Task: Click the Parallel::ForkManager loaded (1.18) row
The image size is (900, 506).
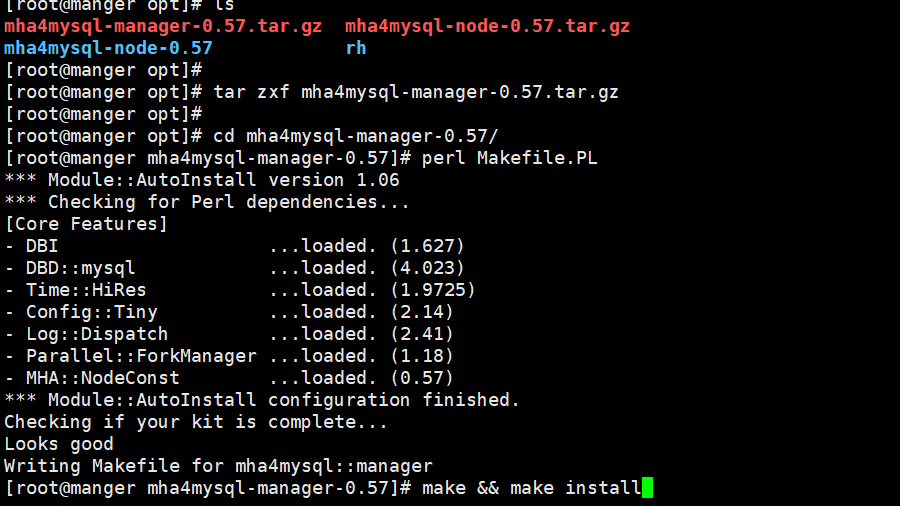Action: 229,356
